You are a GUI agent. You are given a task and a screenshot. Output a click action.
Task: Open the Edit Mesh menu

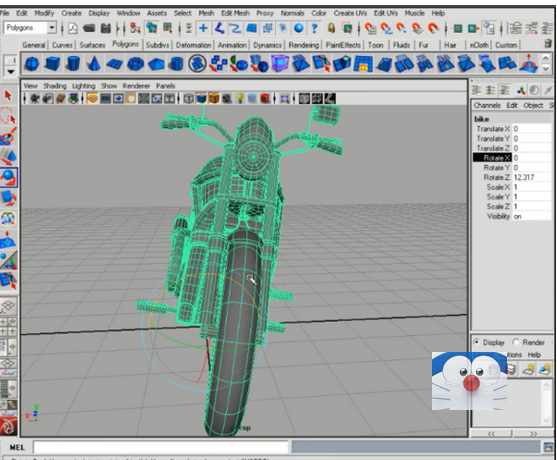235,13
